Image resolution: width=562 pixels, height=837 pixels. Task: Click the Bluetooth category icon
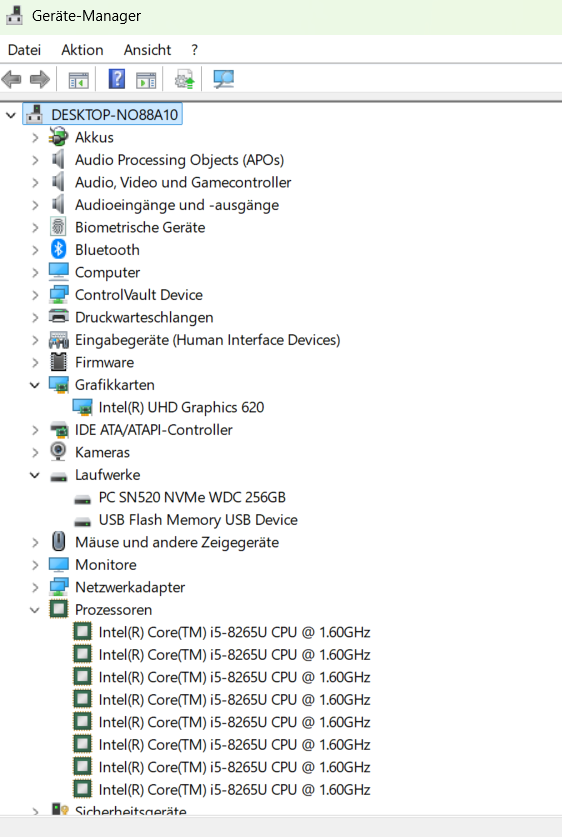58,249
